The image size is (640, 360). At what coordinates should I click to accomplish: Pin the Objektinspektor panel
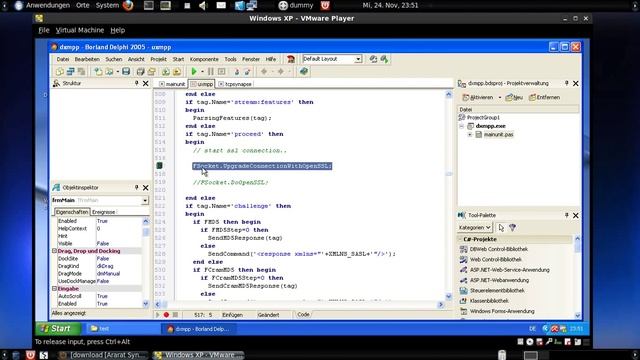137,187
